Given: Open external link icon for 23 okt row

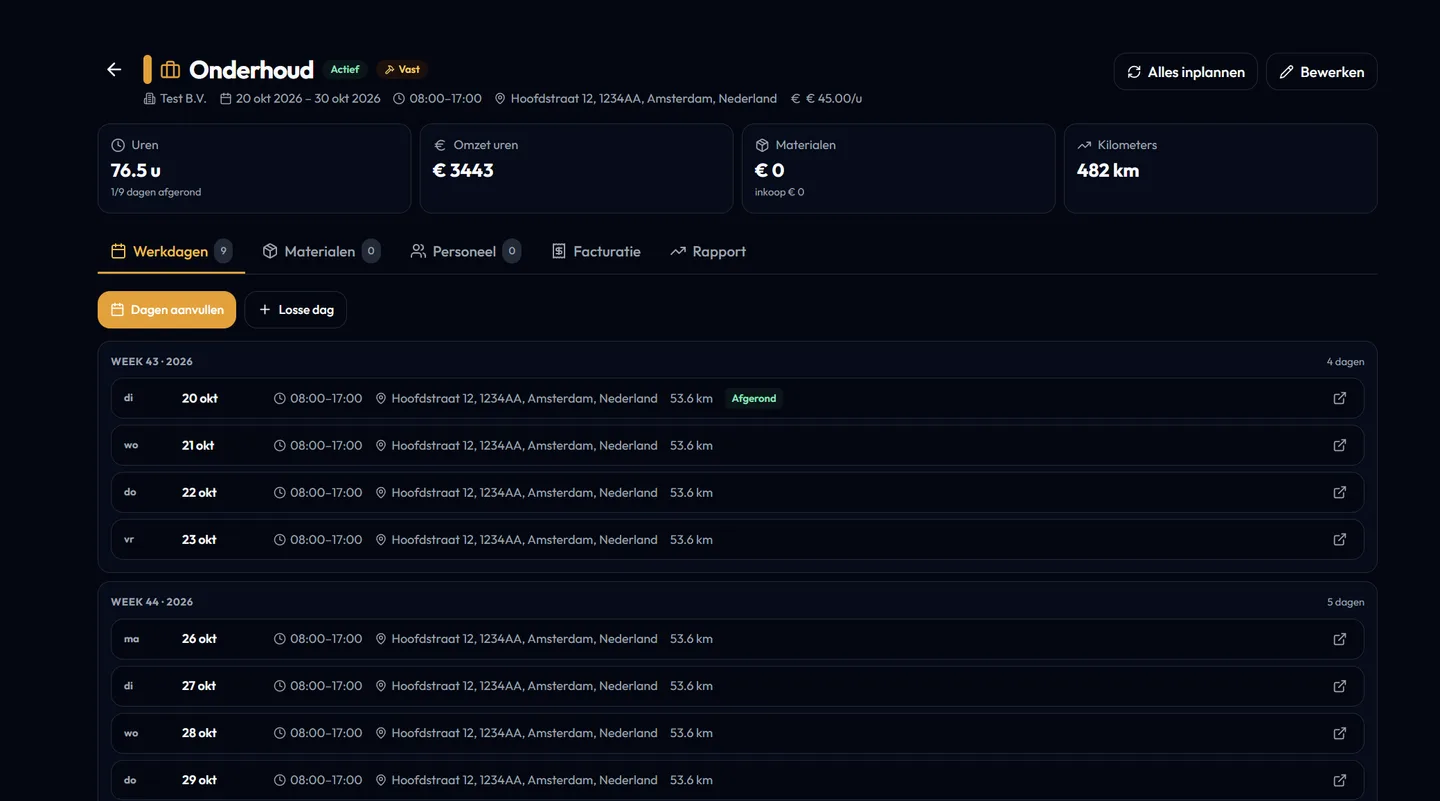Looking at the screenshot, I should pyautogui.click(x=1340, y=539).
